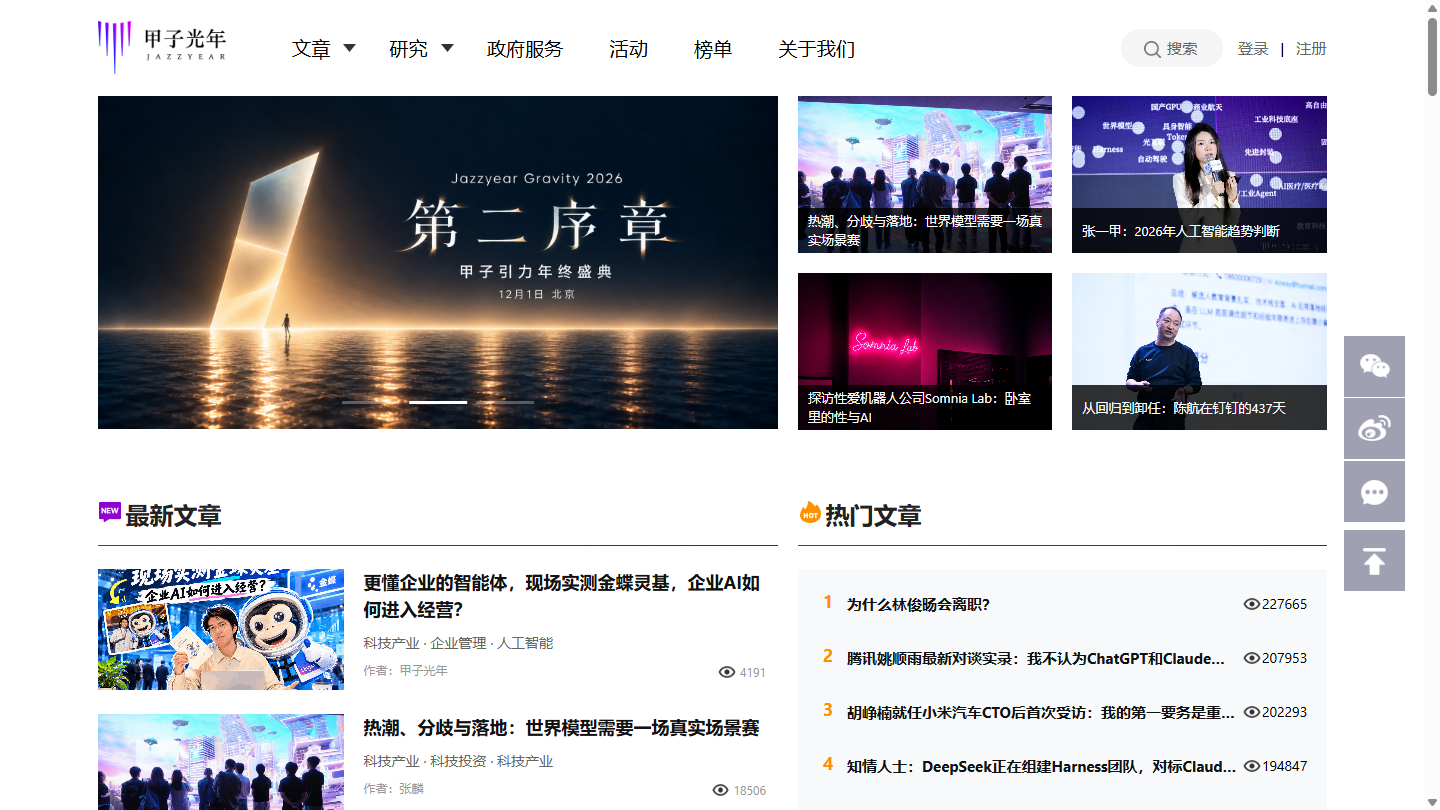Go to 政府服务 page
This screenshot has height=810, width=1440.
pos(525,49)
